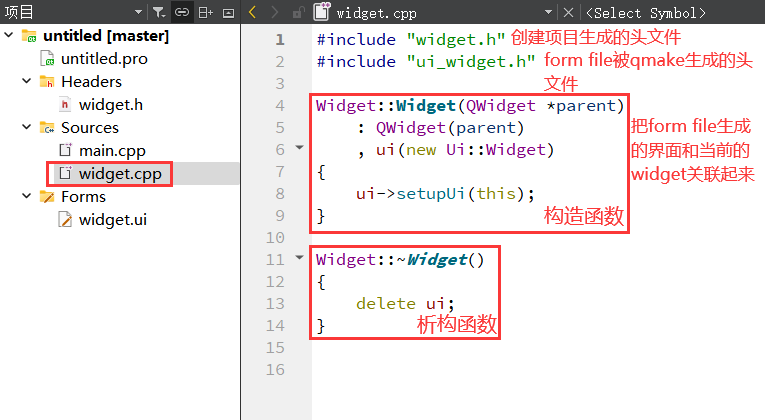Click the "ui_widget.h" include string
765x420 pixels.
click(x=471, y=61)
